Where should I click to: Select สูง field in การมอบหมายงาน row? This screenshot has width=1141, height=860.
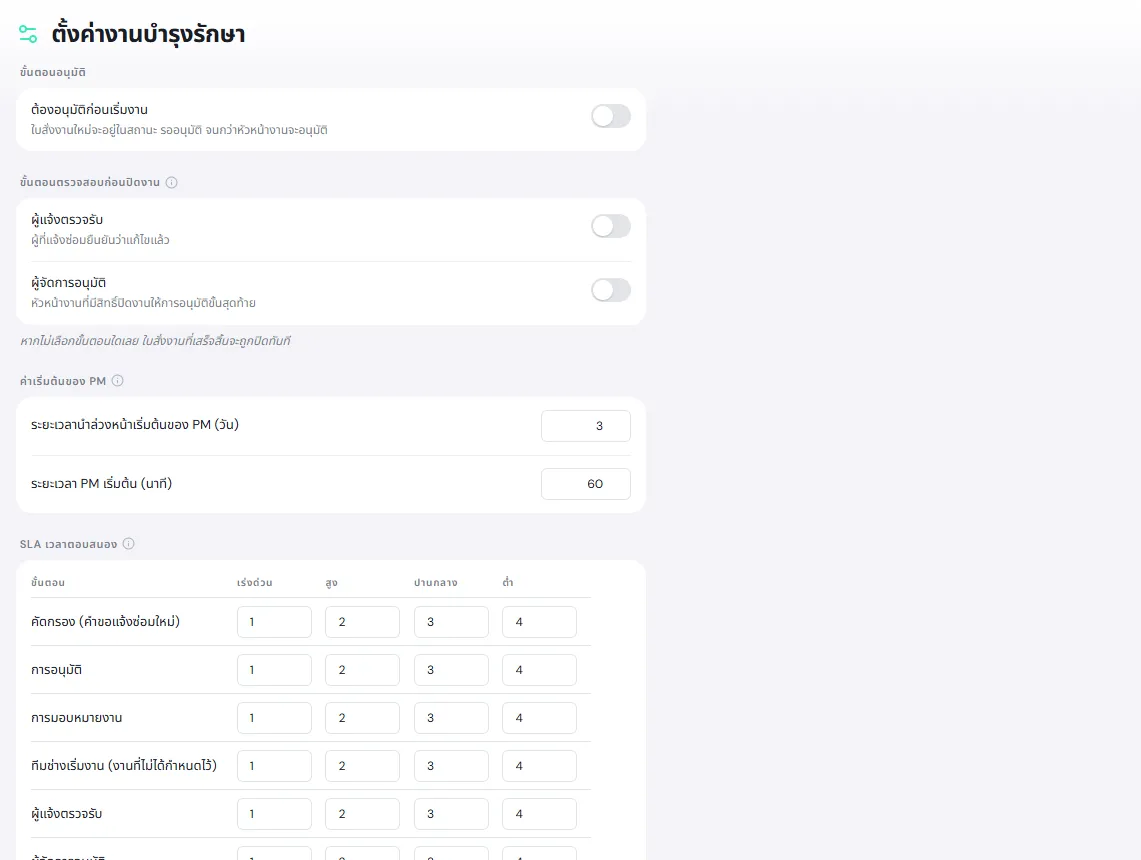point(362,718)
